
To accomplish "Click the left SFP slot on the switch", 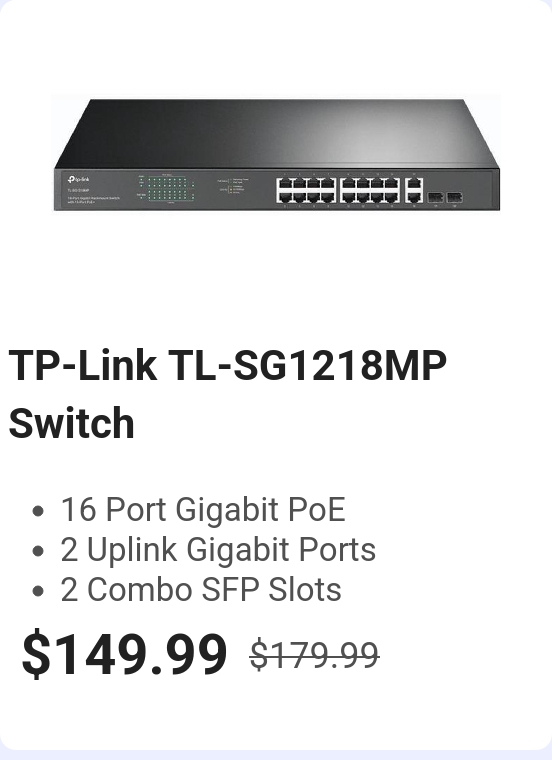I will (435, 197).
